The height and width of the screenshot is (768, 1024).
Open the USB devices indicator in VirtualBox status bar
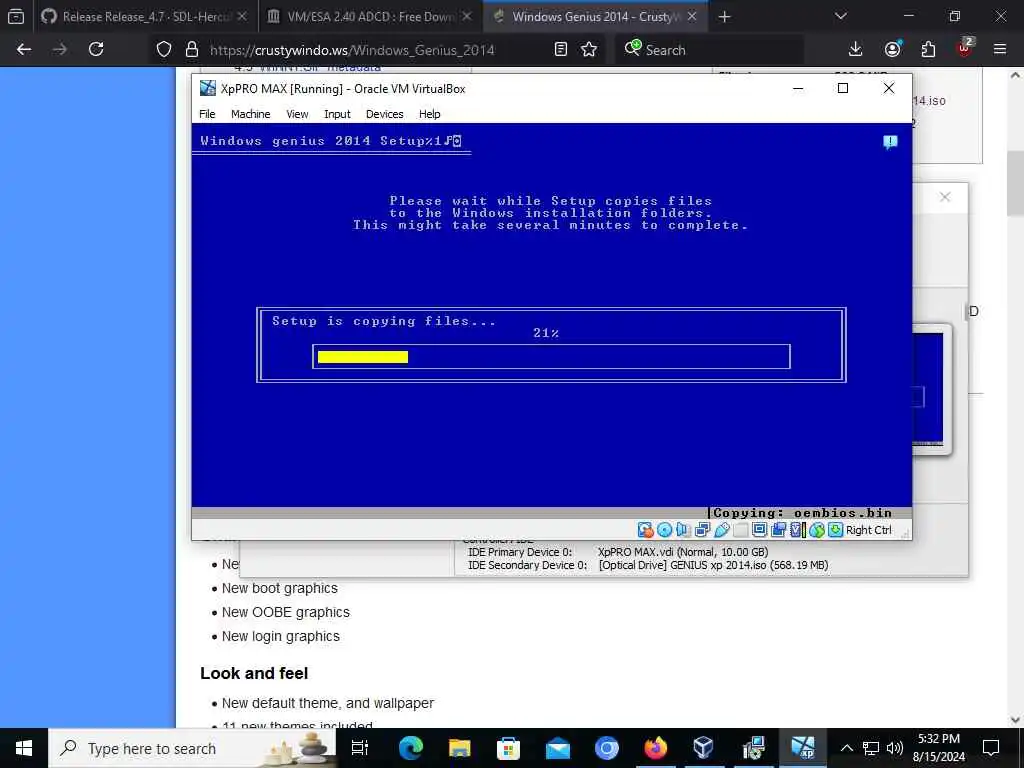pos(722,530)
